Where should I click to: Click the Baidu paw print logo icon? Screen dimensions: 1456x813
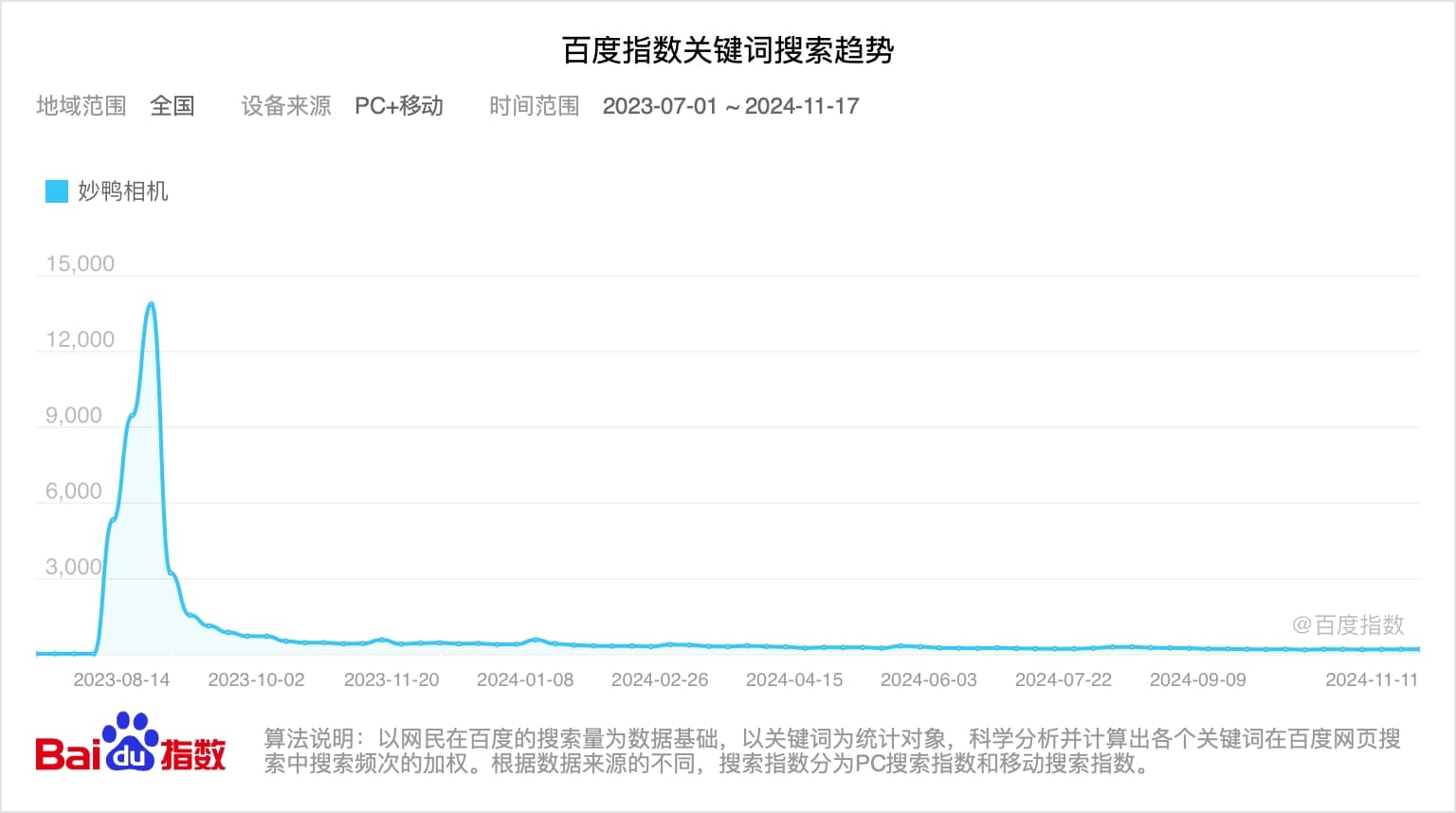(130, 742)
